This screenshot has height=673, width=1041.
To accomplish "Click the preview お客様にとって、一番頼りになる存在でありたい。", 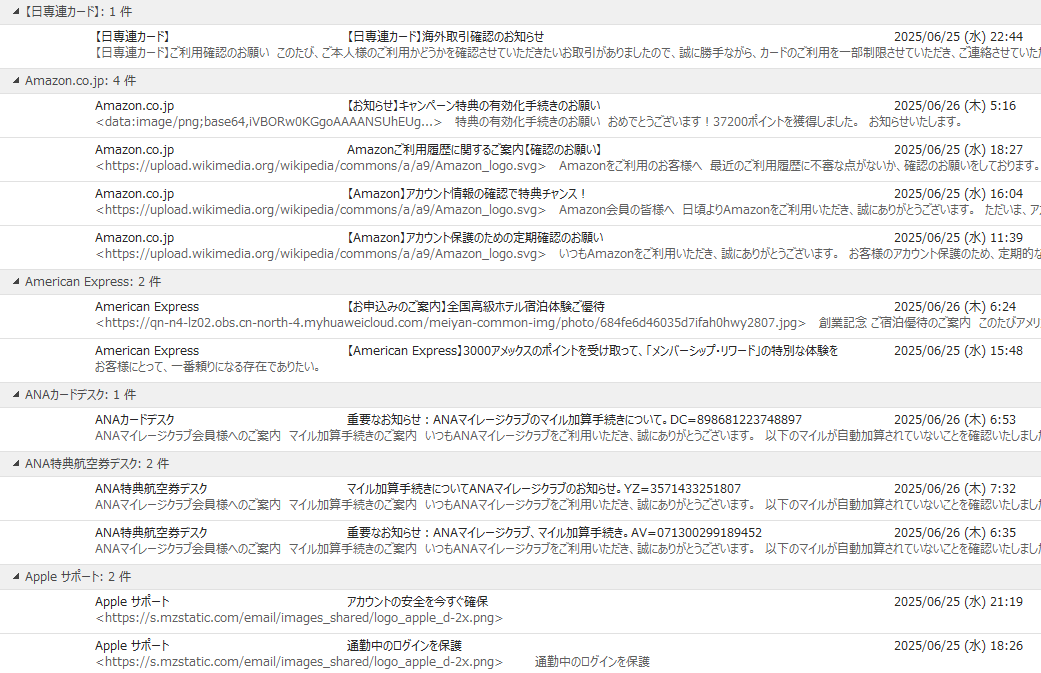I will click(208, 366).
